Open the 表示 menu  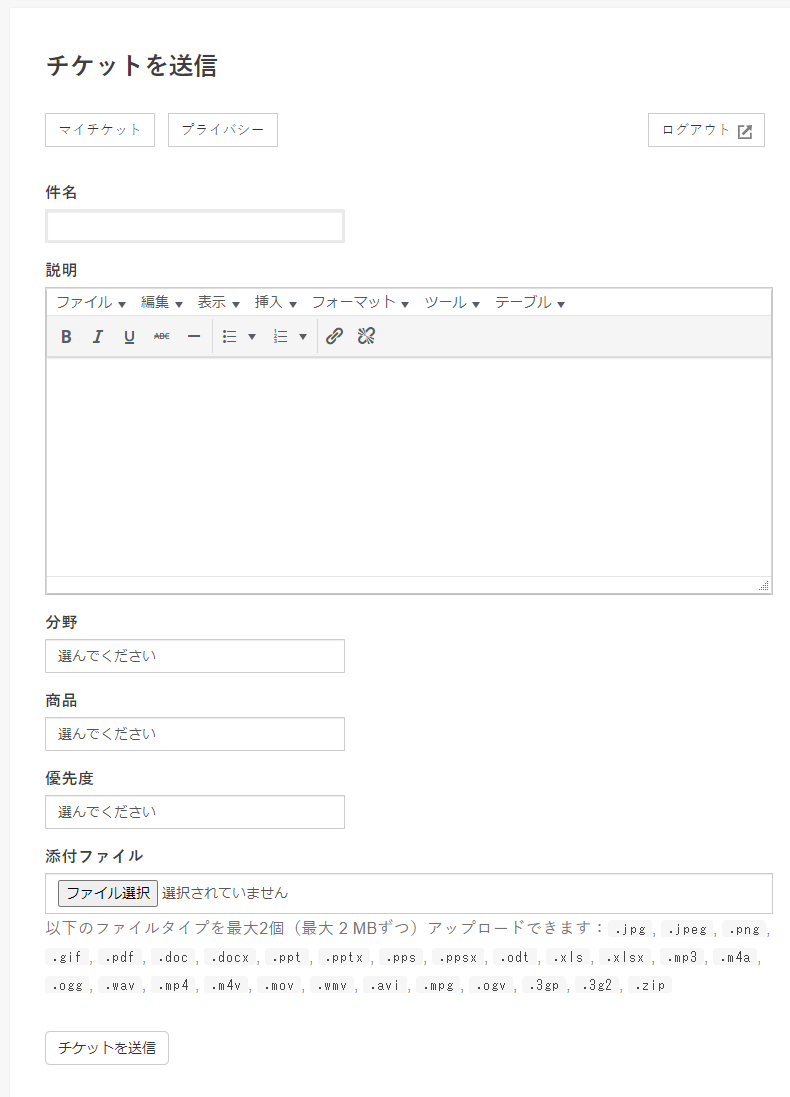coord(218,302)
